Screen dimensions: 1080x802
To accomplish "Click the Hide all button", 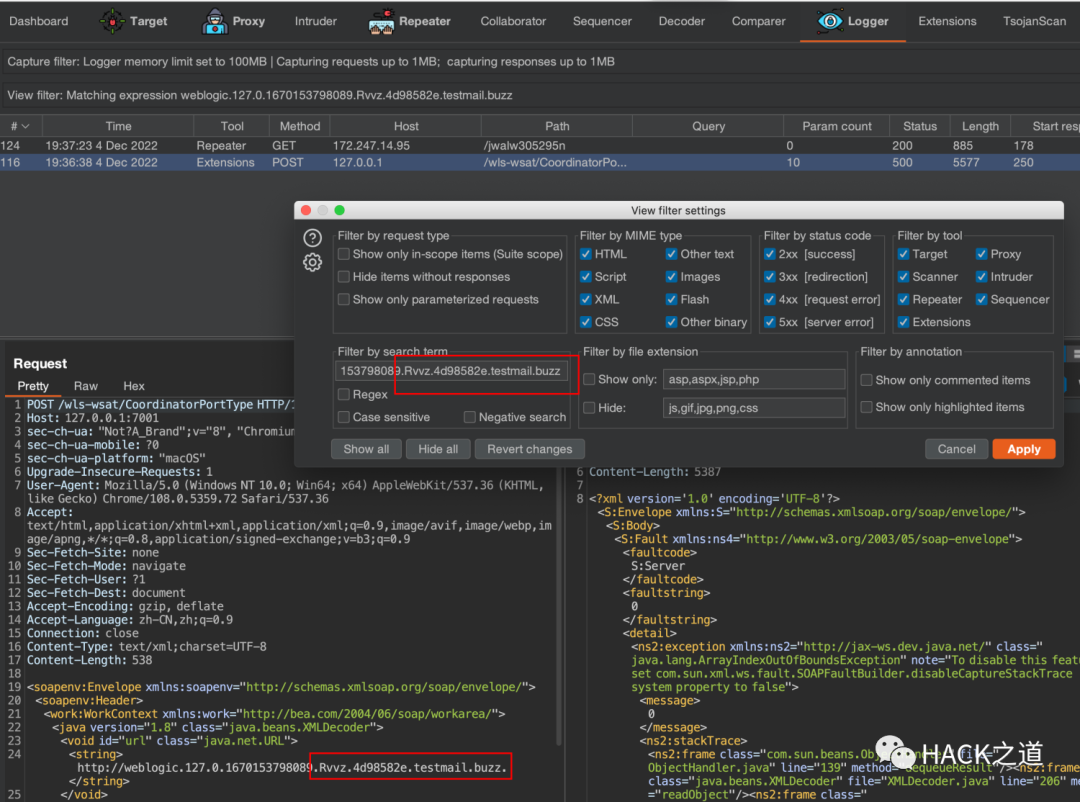I will (x=438, y=449).
